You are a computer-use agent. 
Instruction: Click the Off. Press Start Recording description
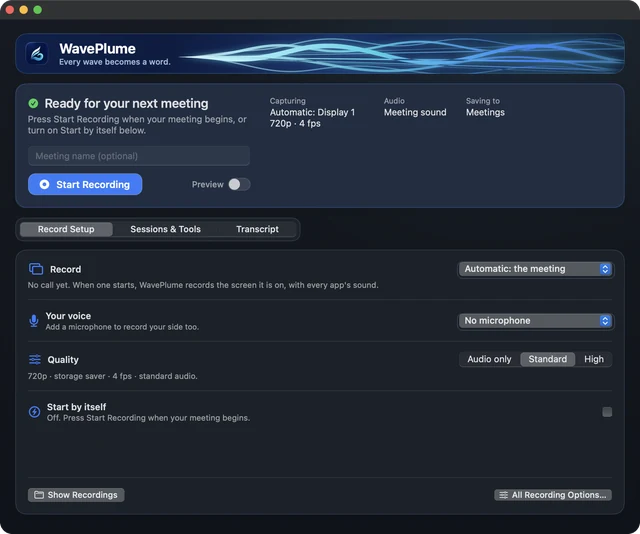click(x=148, y=418)
